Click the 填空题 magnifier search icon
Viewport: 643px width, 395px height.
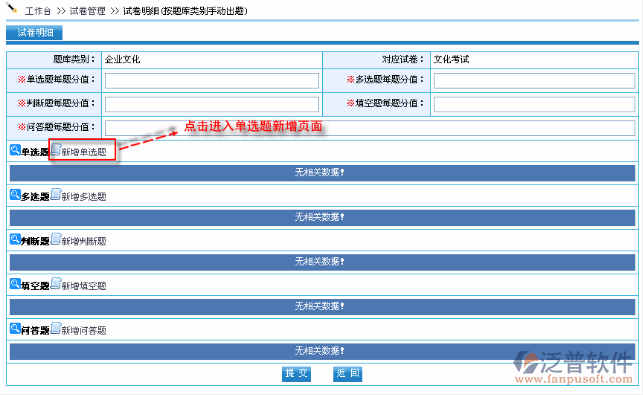tap(15, 284)
